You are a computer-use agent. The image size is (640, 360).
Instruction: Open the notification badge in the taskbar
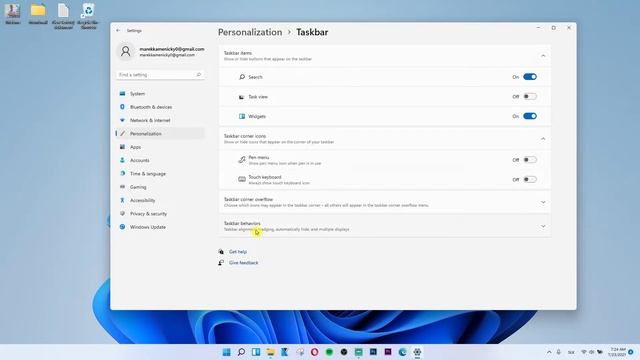pyautogui.click(x=631, y=352)
